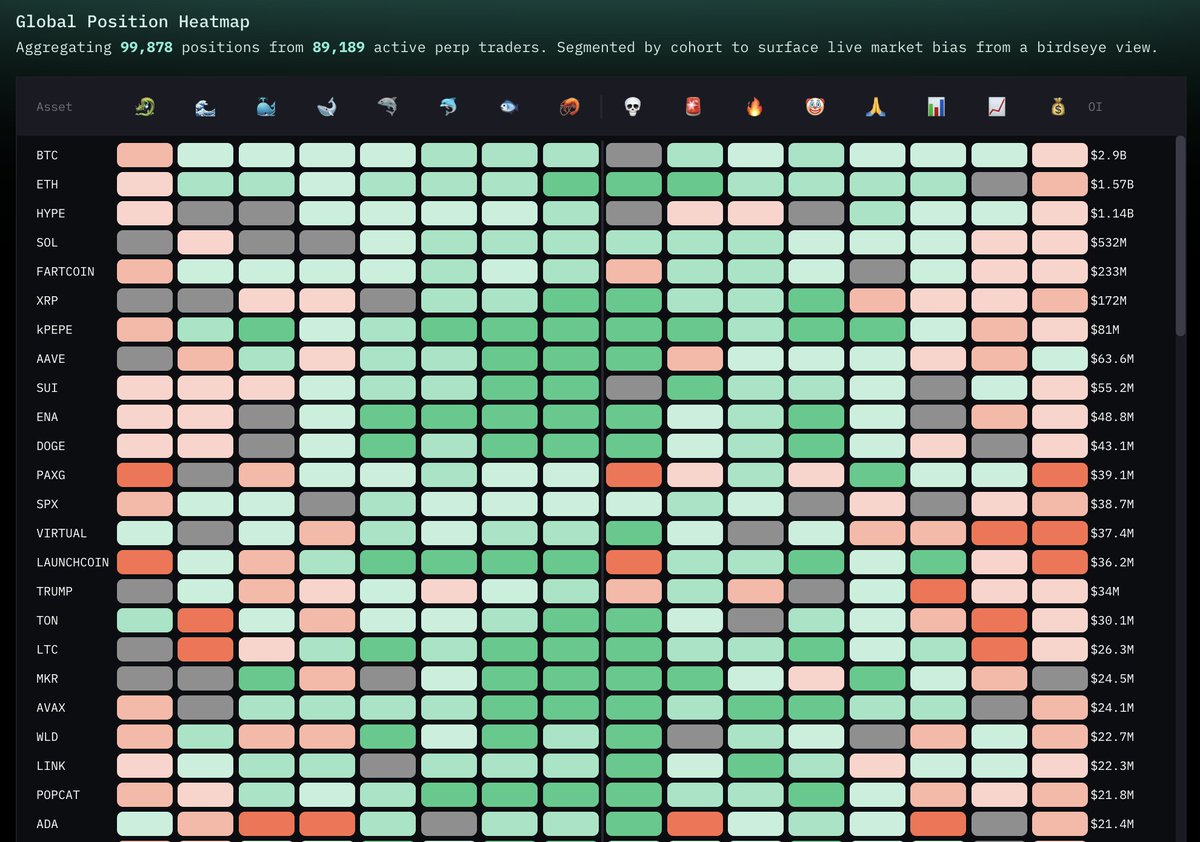The image size is (1200, 842).
Task: Select the BTC asset row label
Action: [x=47, y=156]
